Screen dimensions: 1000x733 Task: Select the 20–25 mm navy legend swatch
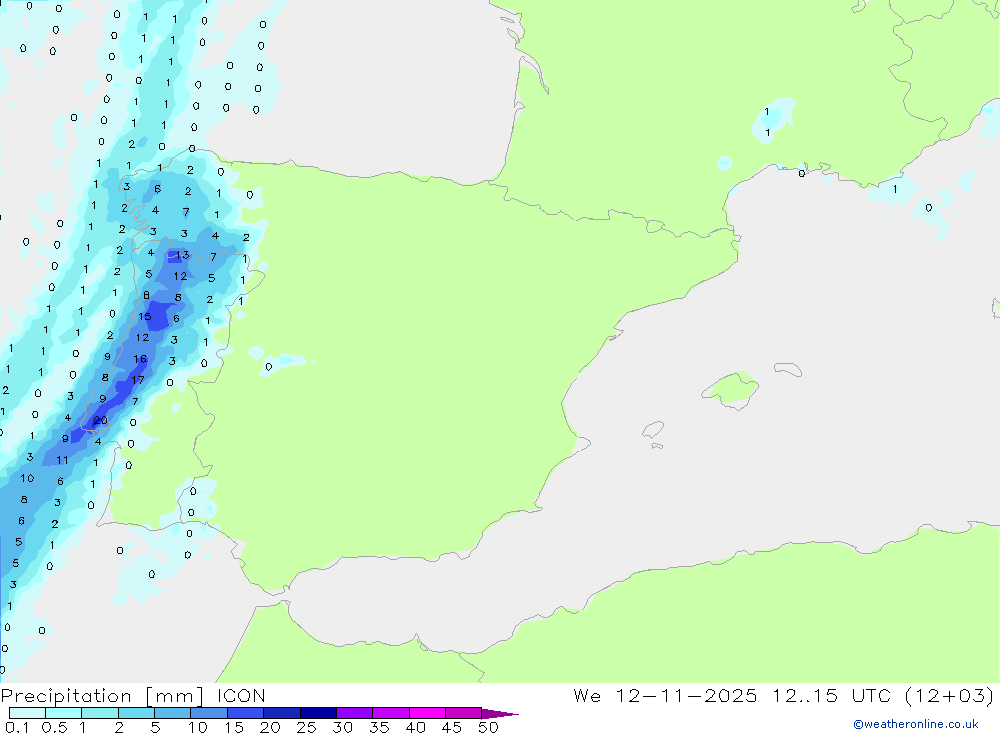point(281,713)
